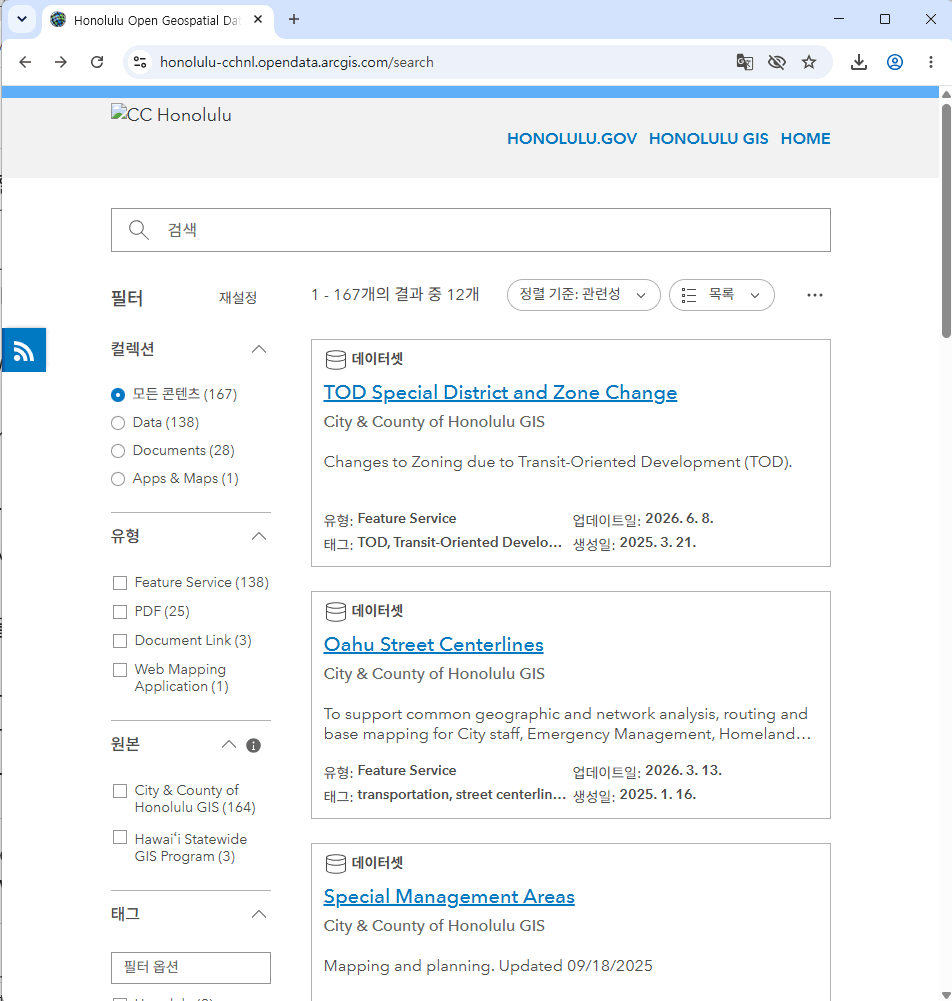Select Documents (28) collection radio
The width and height of the screenshot is (952, 1001).
(x=117, y=451)
